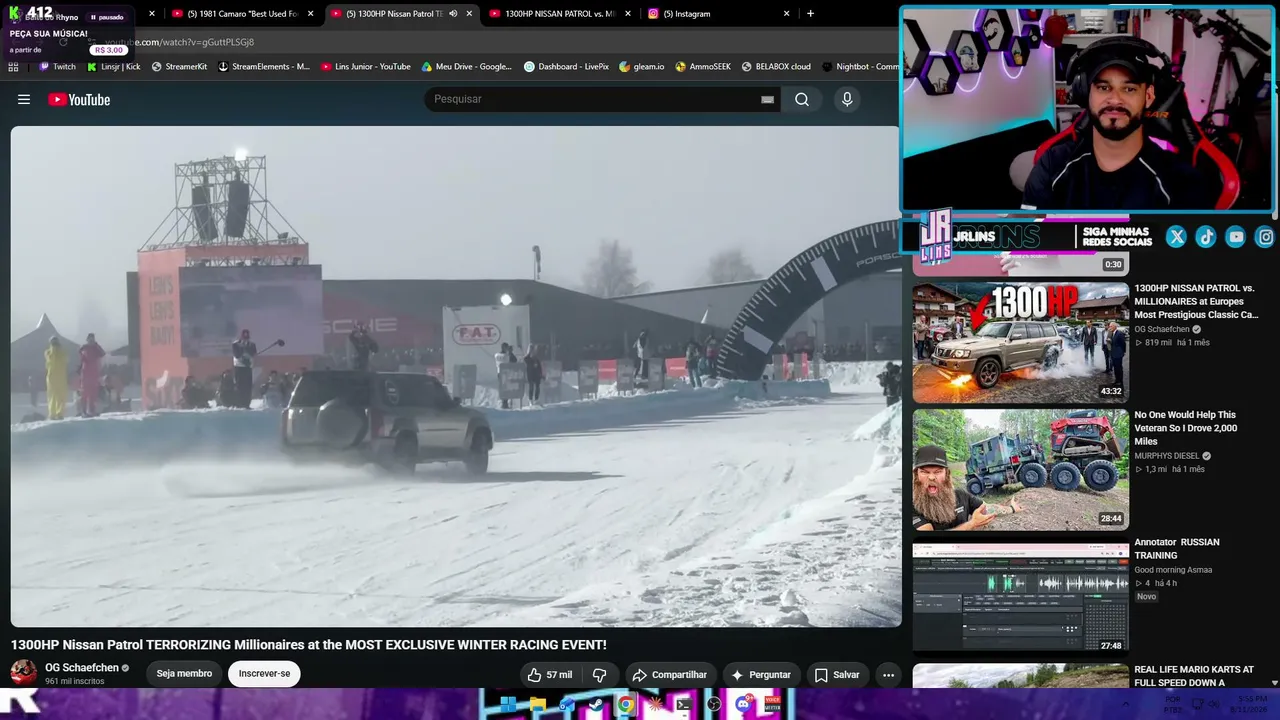This screenshot has height=720, width=1280.
Task: Click the search magnifier button
Action: (802, 99)
